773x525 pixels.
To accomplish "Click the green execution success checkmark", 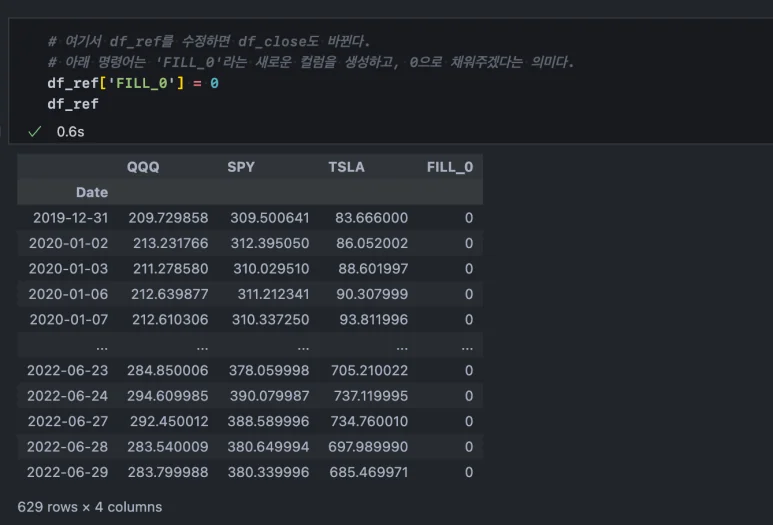I will [x=34, y=132].
